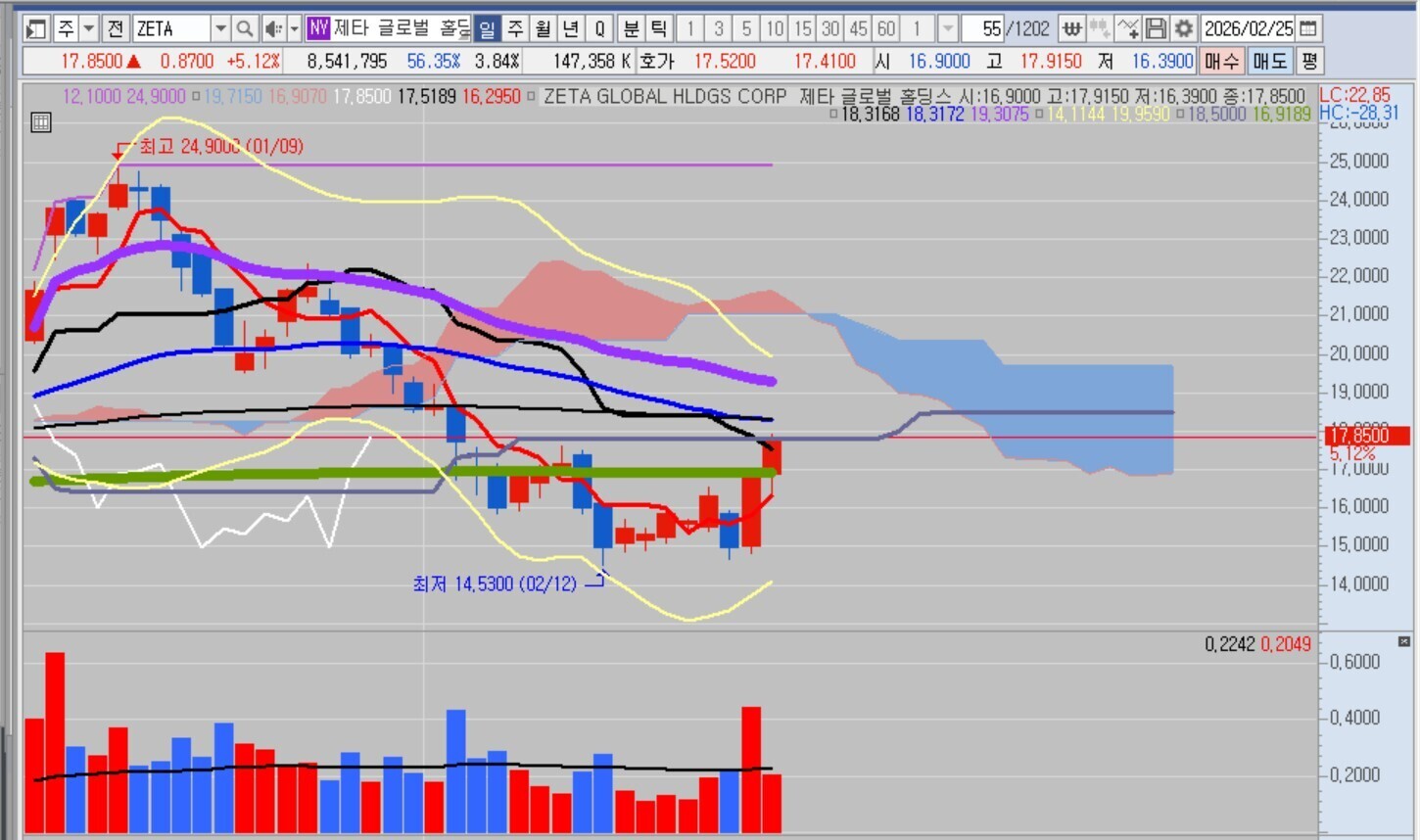Click the LC:22,85 indicator text
This screenshot has width=1420, height=840.
tap(1354, 95)
